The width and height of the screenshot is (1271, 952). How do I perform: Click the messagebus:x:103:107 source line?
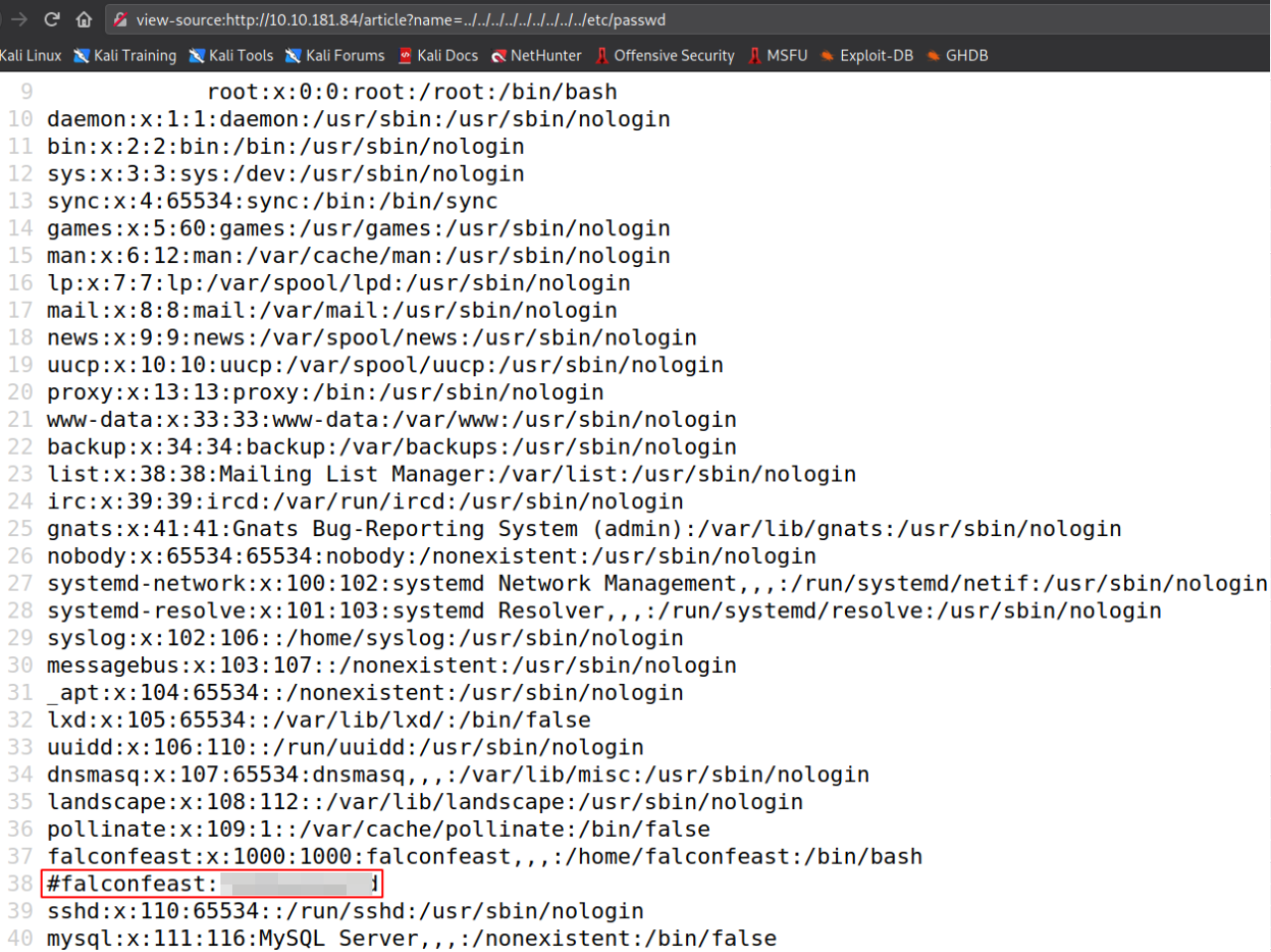tap(392, 665)
